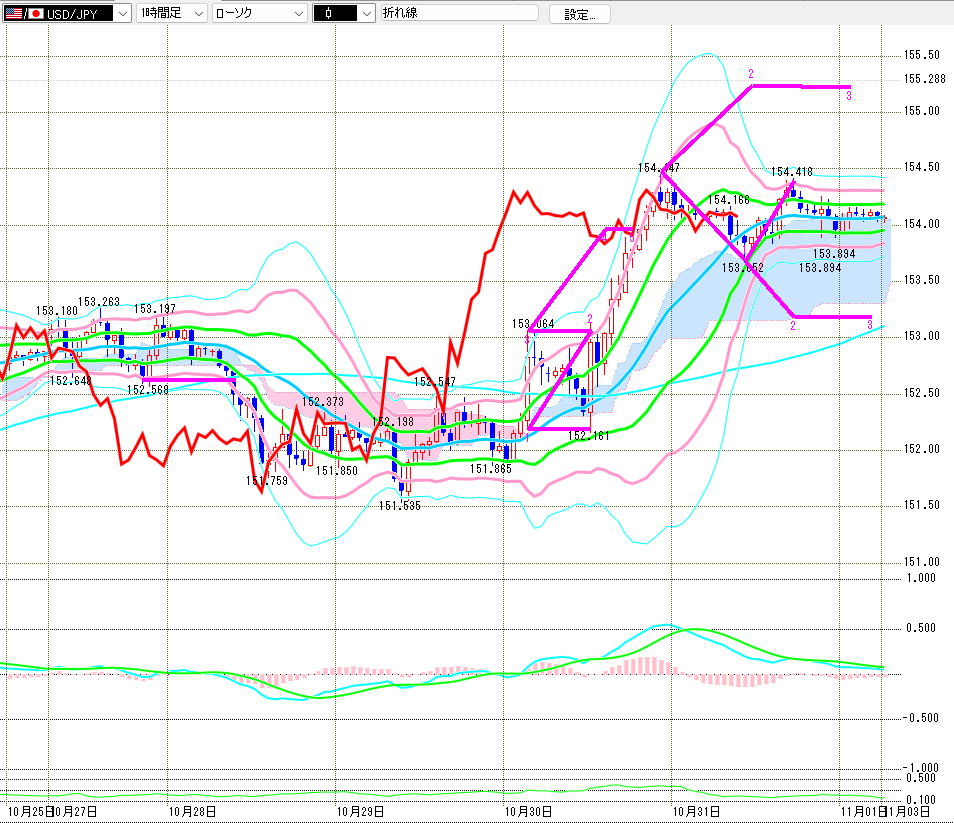
Task: Select the 10月30日 date on time axis
Action: point(523,810)
